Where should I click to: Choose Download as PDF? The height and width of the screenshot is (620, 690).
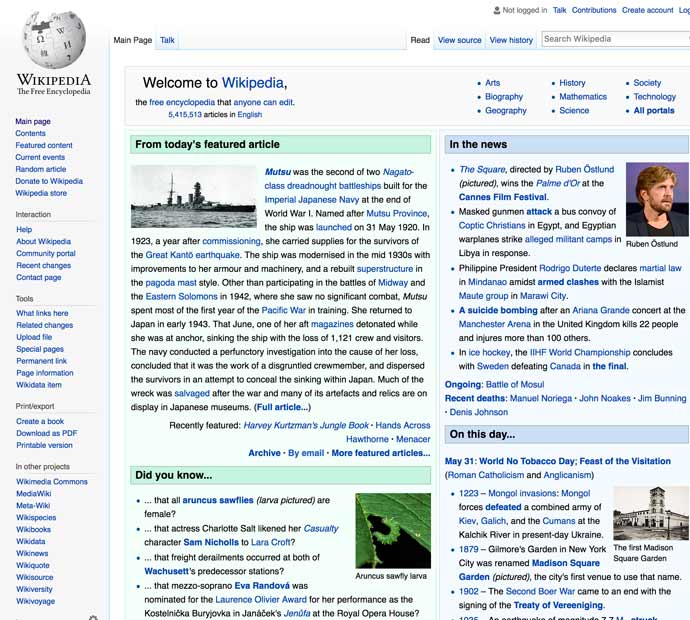(x=47, y=433)
